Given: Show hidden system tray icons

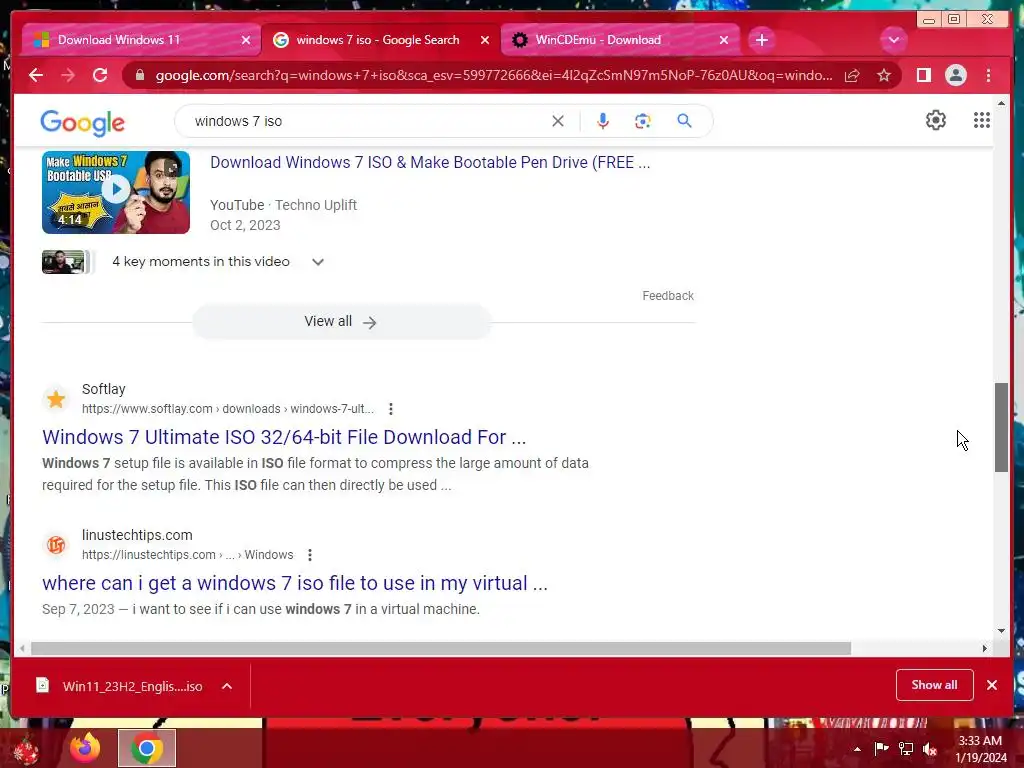Looking at the screenshot, I should [857, 749].
